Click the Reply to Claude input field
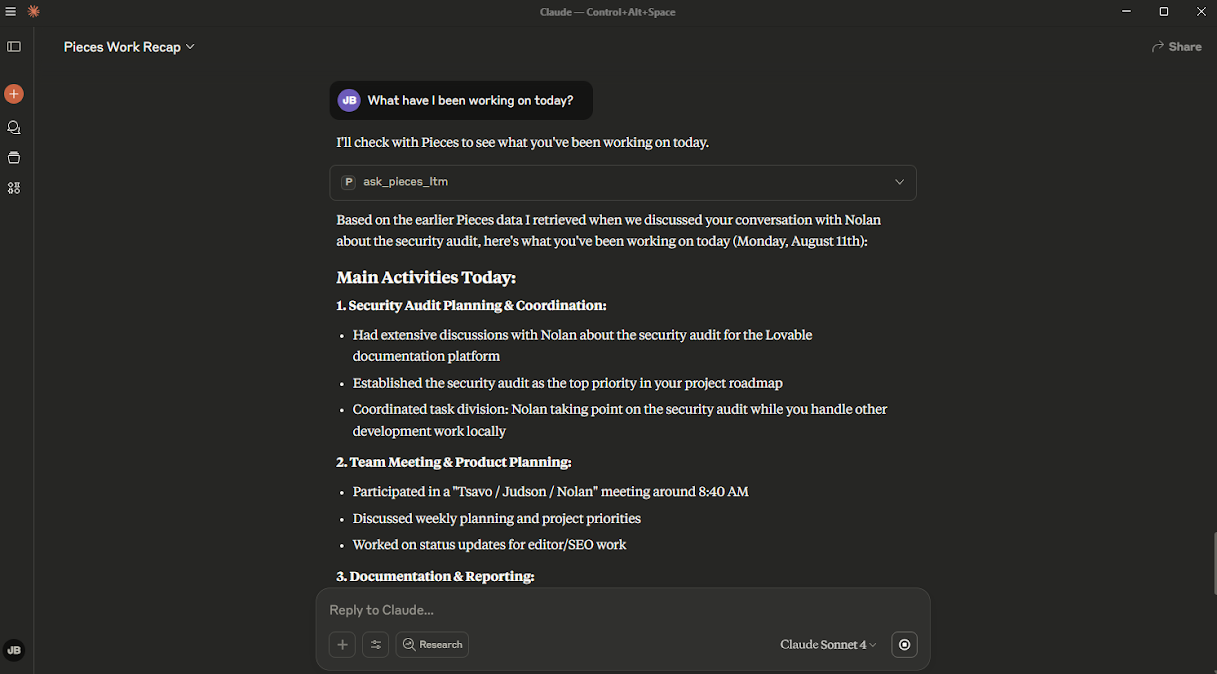 [x=622, y=610]
